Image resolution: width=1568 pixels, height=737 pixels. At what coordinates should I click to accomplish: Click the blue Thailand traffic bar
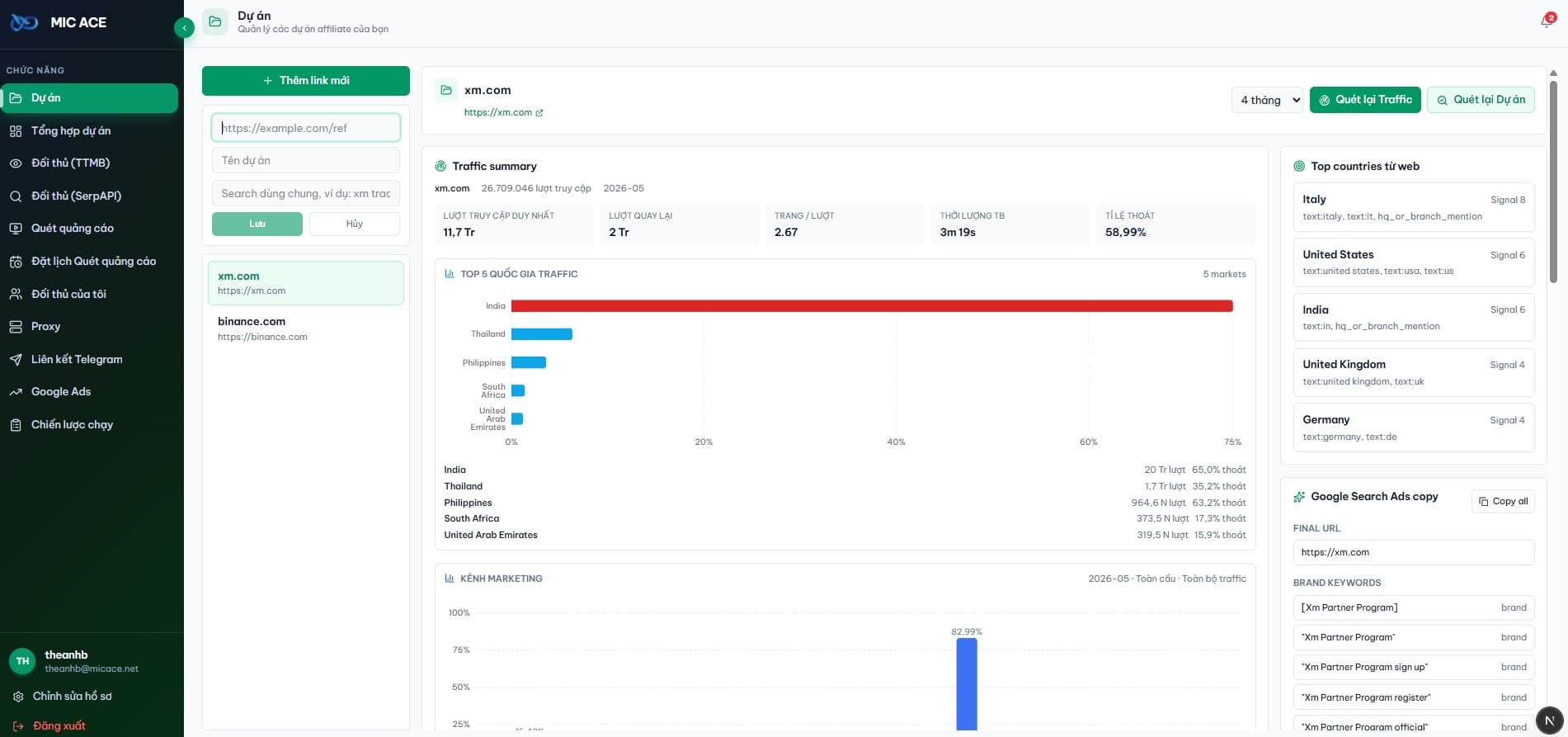(542, 334)
